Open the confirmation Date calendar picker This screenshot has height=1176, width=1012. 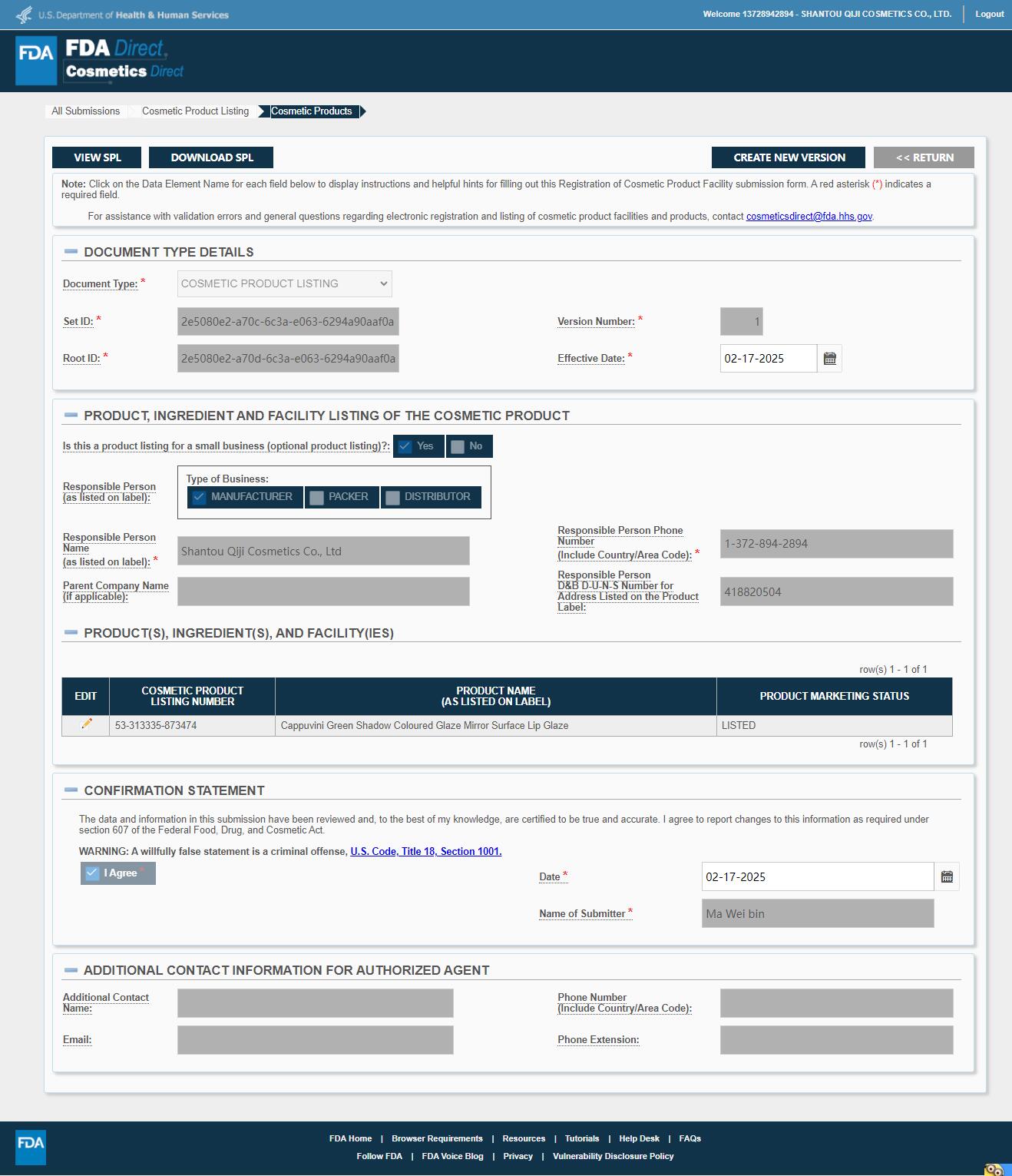click(x=947, y=877)
